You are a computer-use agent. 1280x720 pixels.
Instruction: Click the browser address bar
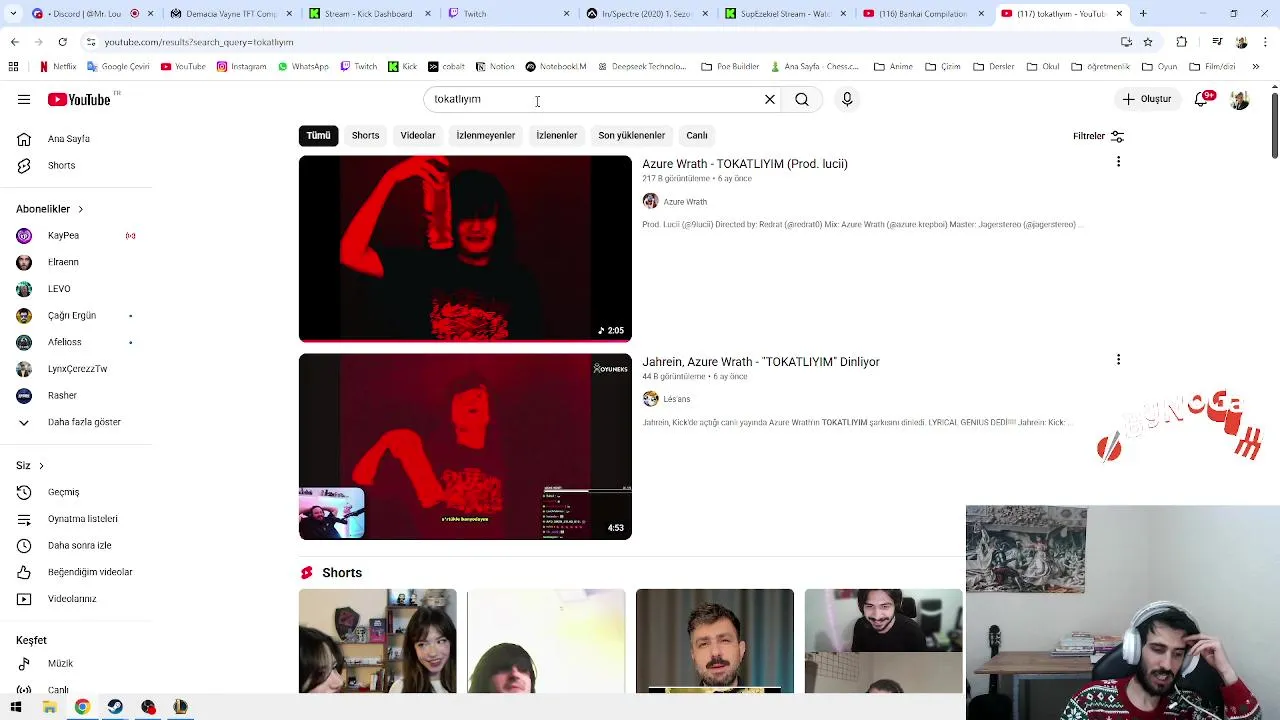tap(600, 42)
